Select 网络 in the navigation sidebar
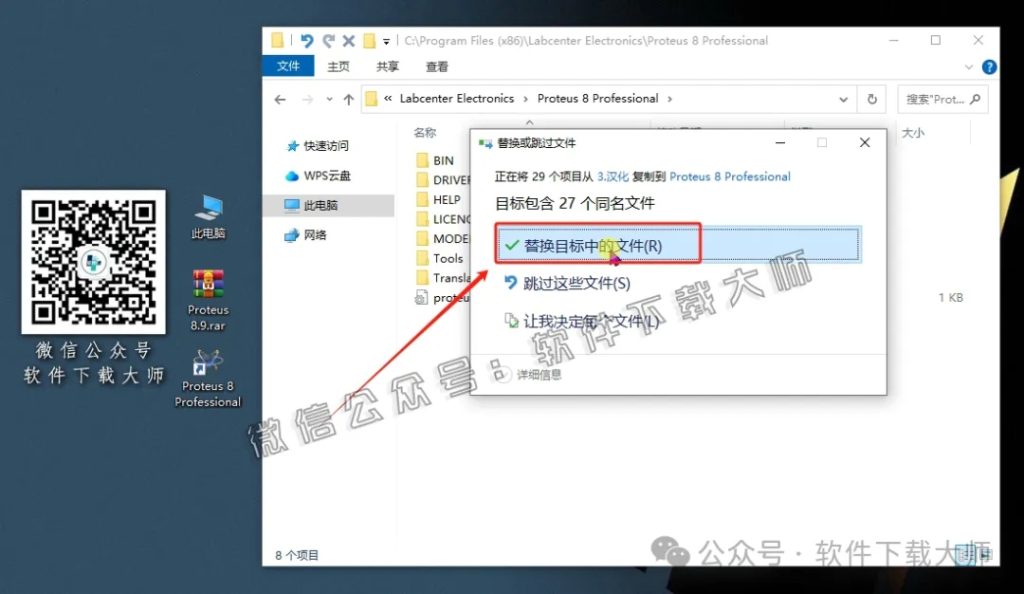 click(x=316, y=236)
